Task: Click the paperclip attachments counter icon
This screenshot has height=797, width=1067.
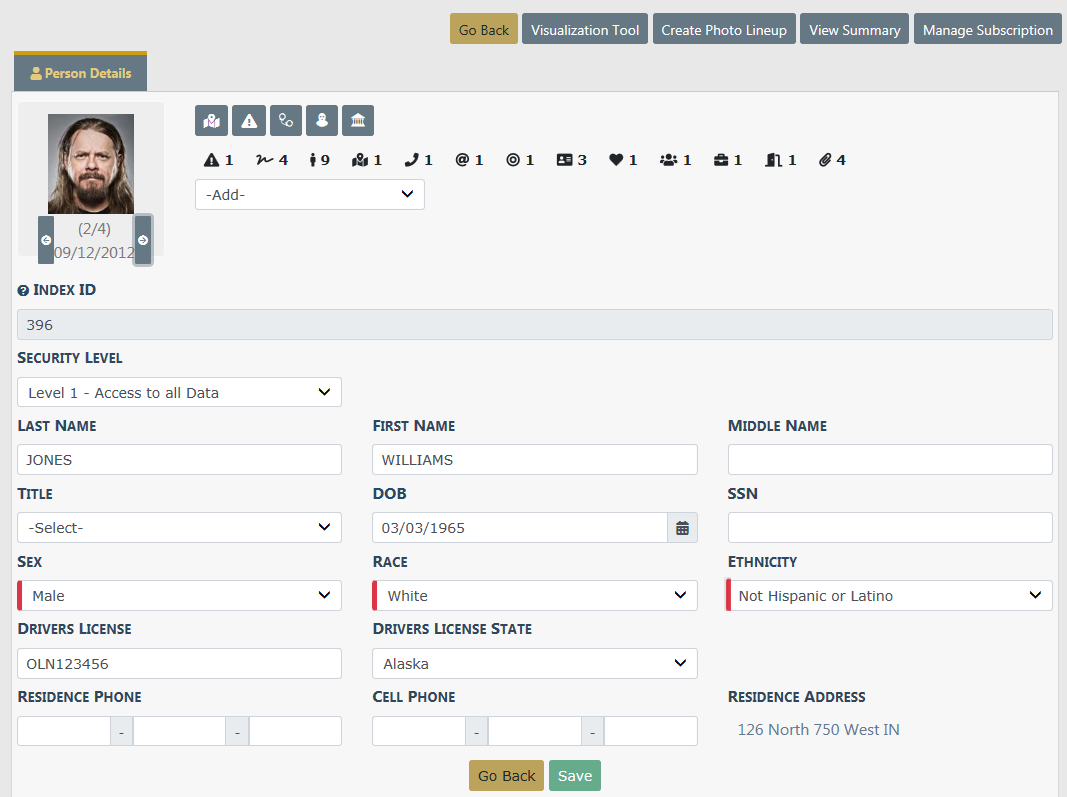Action: 825,160
